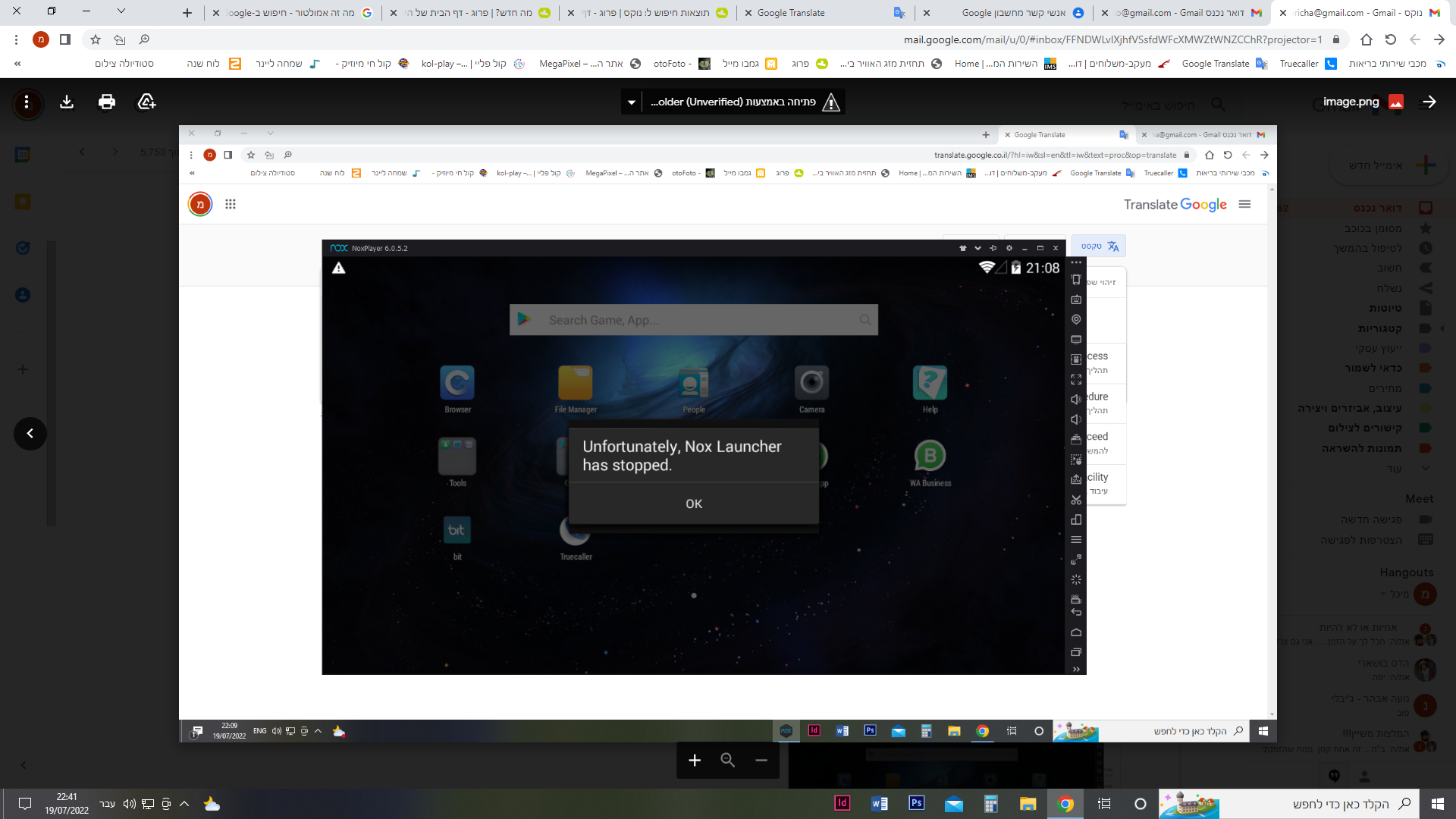
Task: Open the MegaPixel bookmark
Action: pos(590,64)
